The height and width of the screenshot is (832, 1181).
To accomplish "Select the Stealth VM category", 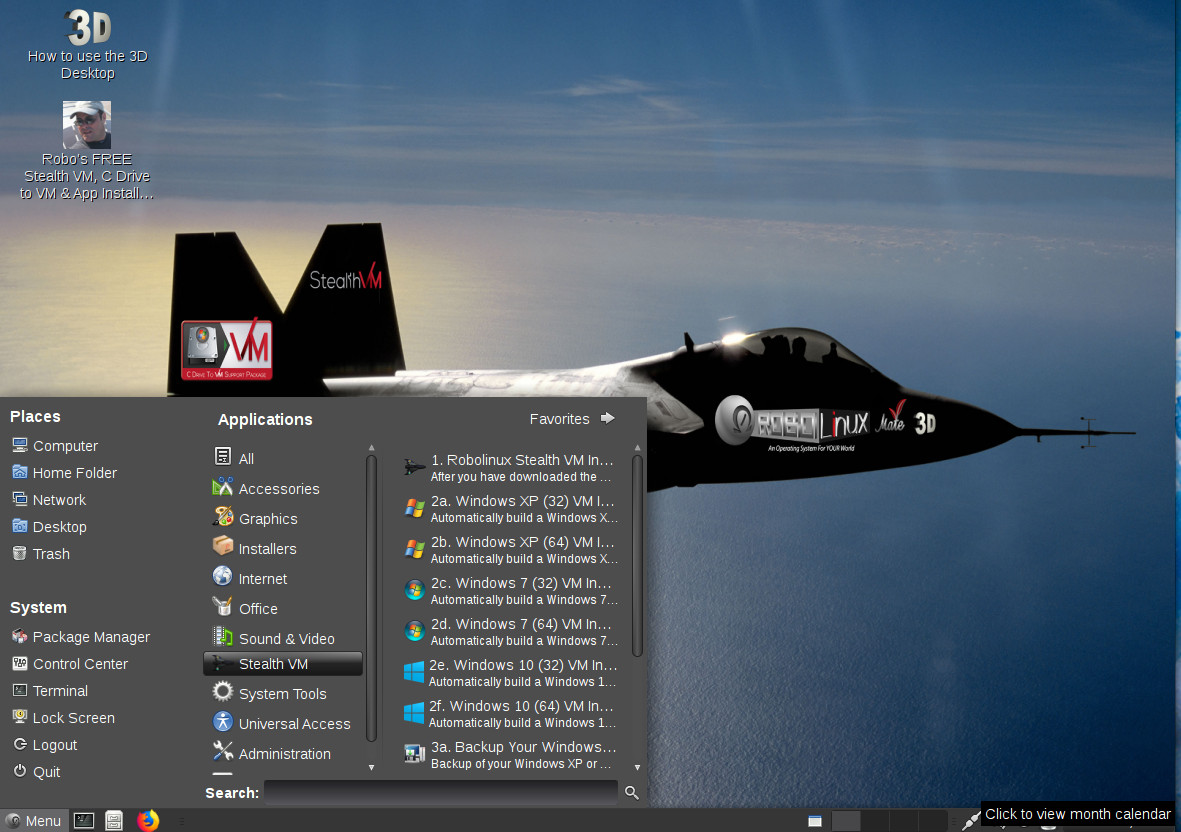I will [x=283, y=664].
